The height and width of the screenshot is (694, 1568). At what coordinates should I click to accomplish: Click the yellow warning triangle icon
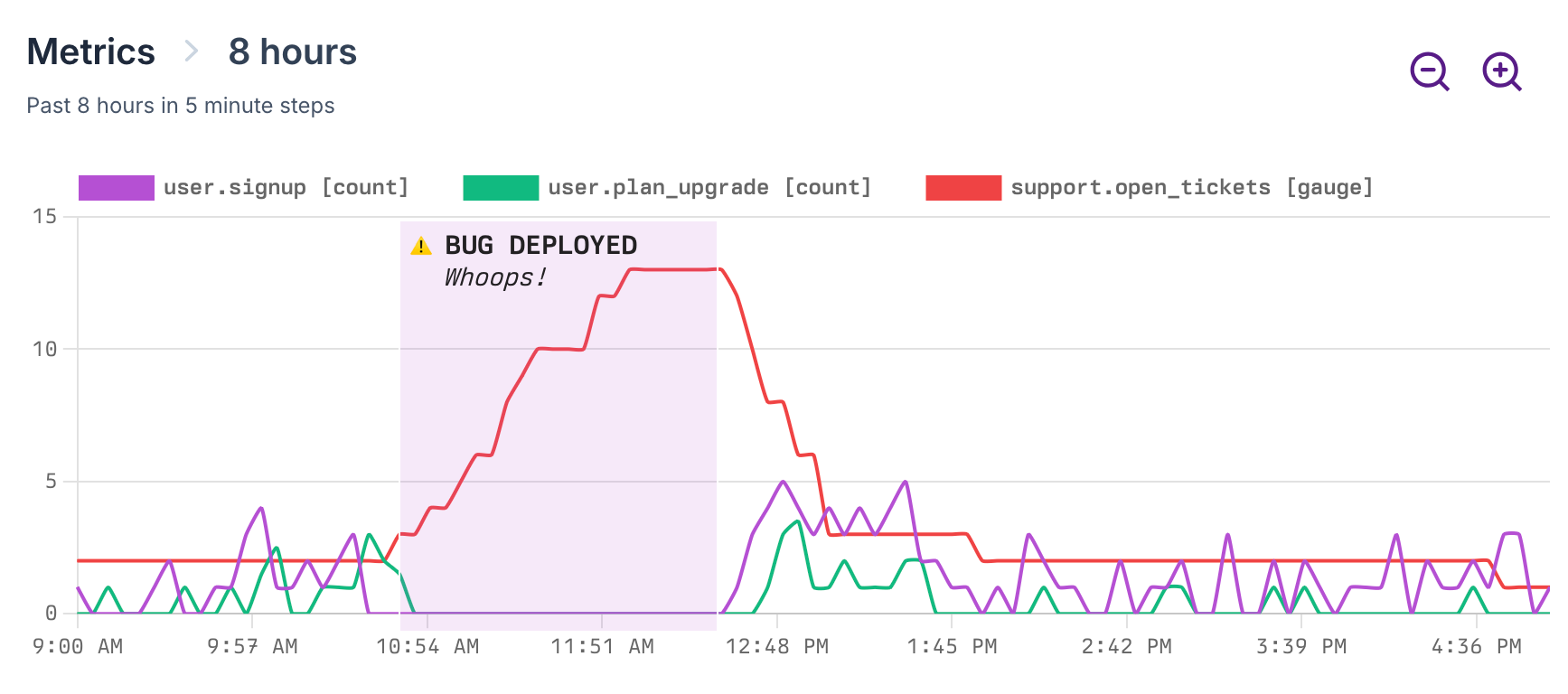[x=421, y=246]
